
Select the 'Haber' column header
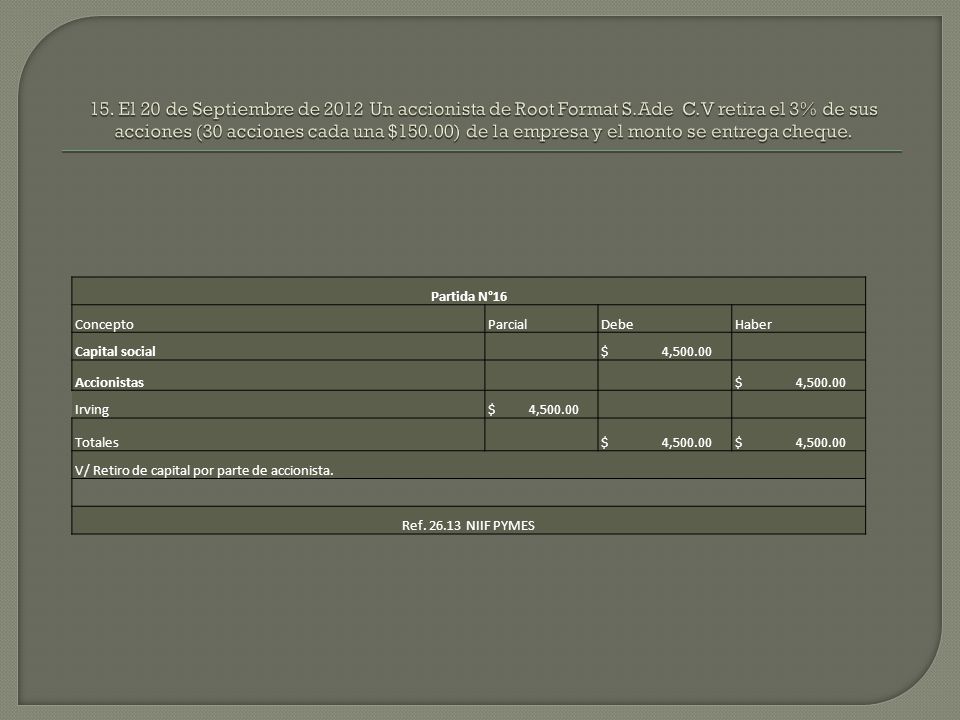[x=753, y=324]
